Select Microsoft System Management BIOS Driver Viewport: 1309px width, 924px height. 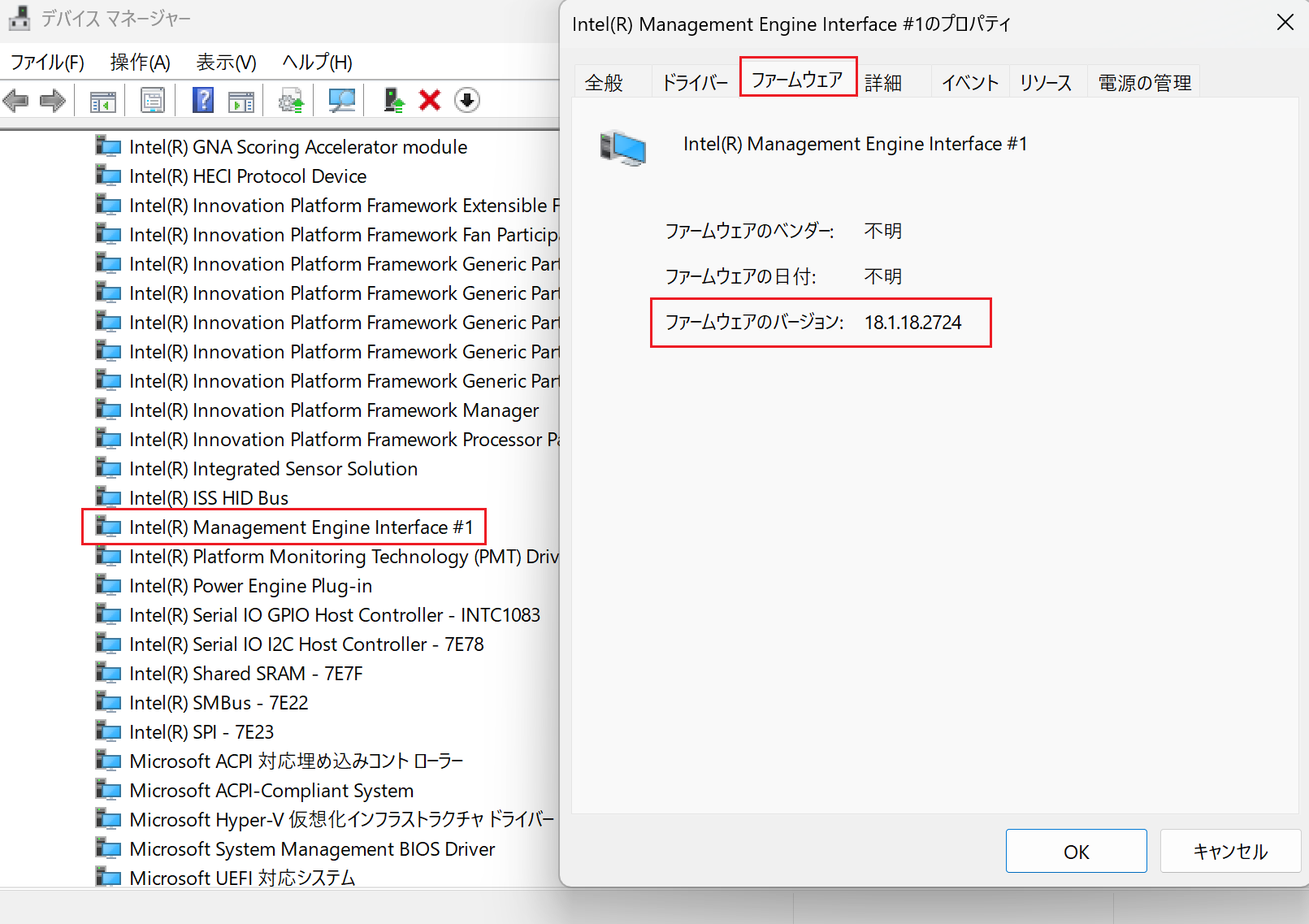pyautogui.click(x=312, y=849)
